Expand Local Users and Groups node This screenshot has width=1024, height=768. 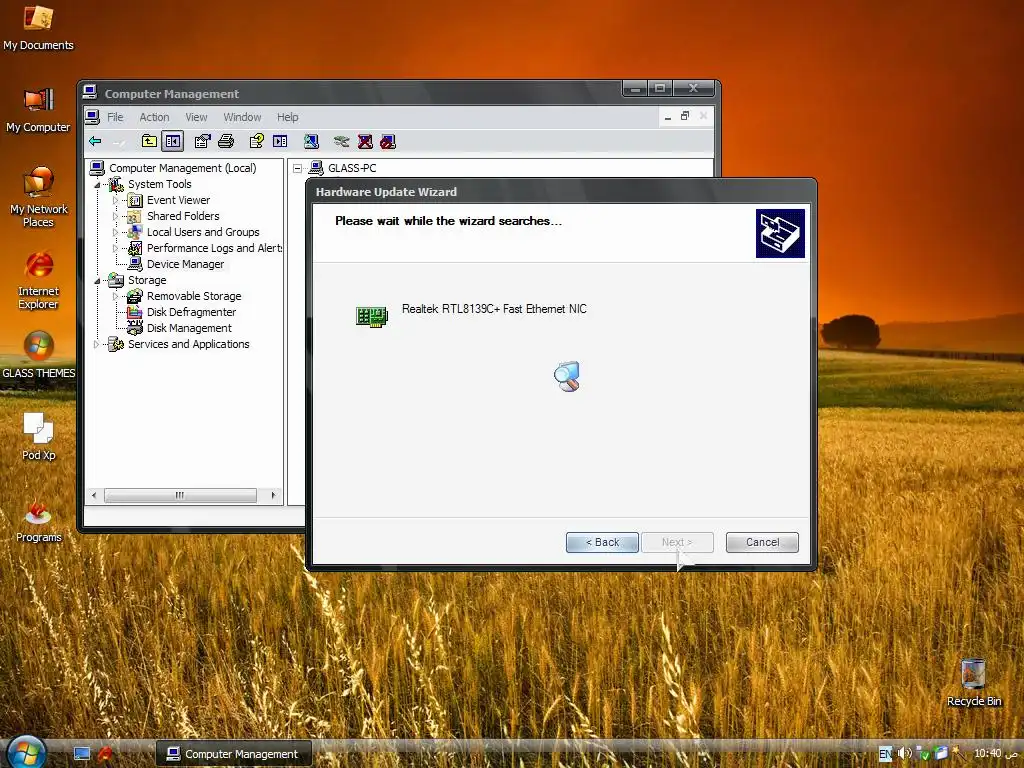tap(116, 232)
